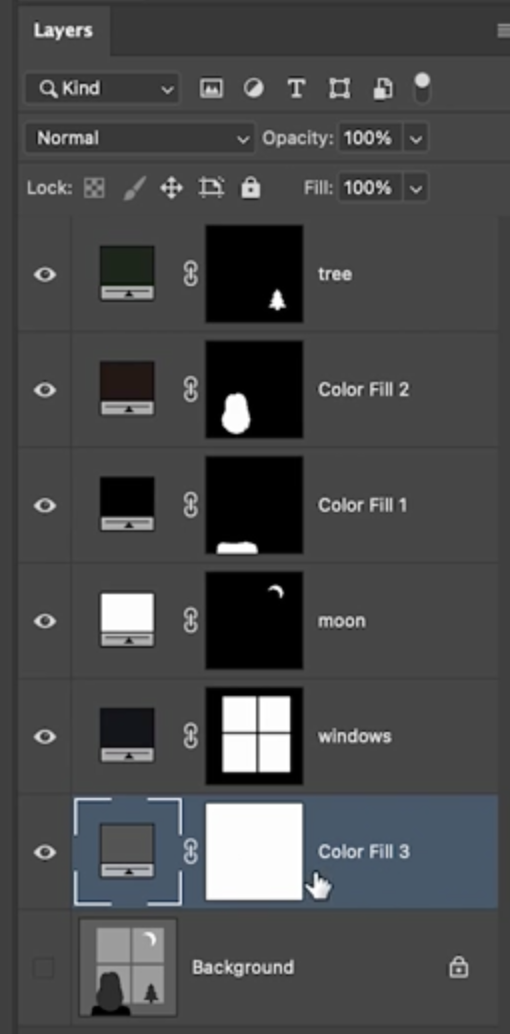Hide the moon layer
This screenshot has width=510, height=1034.
(x=45, y=621)
